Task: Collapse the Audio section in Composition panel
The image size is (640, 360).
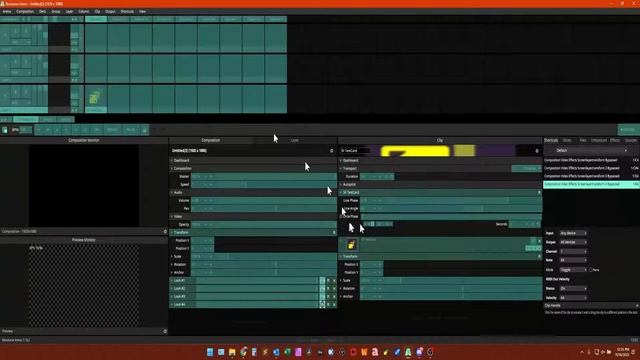Action: pos(172,192)
